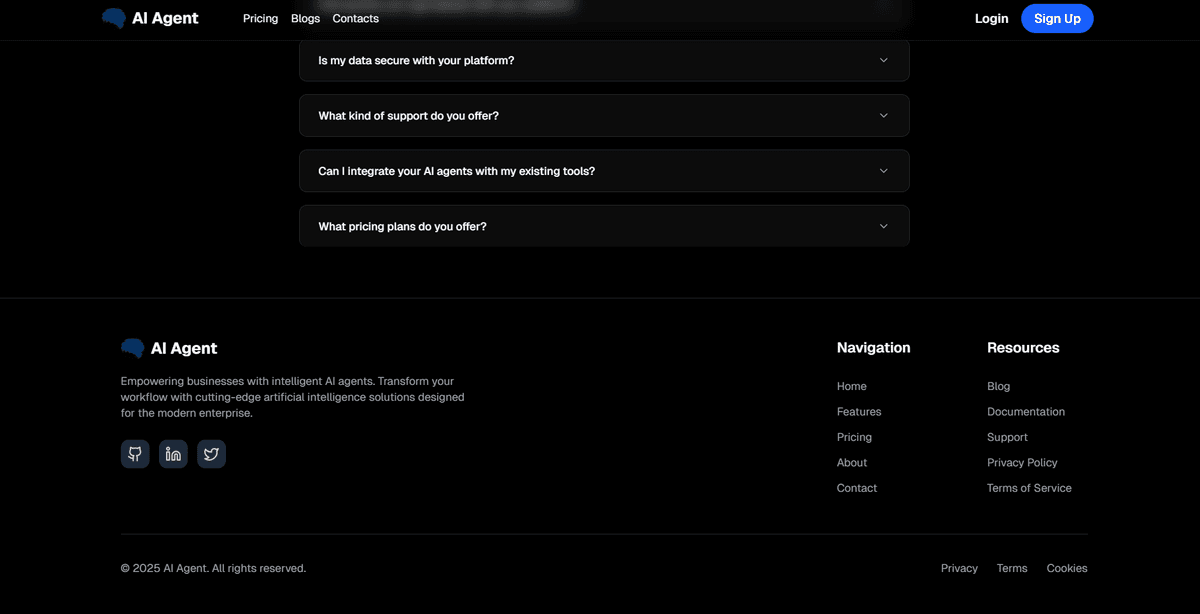Expand the support offerings FAQ question
Screen dimensions: 1200x614
coord(604,115)
